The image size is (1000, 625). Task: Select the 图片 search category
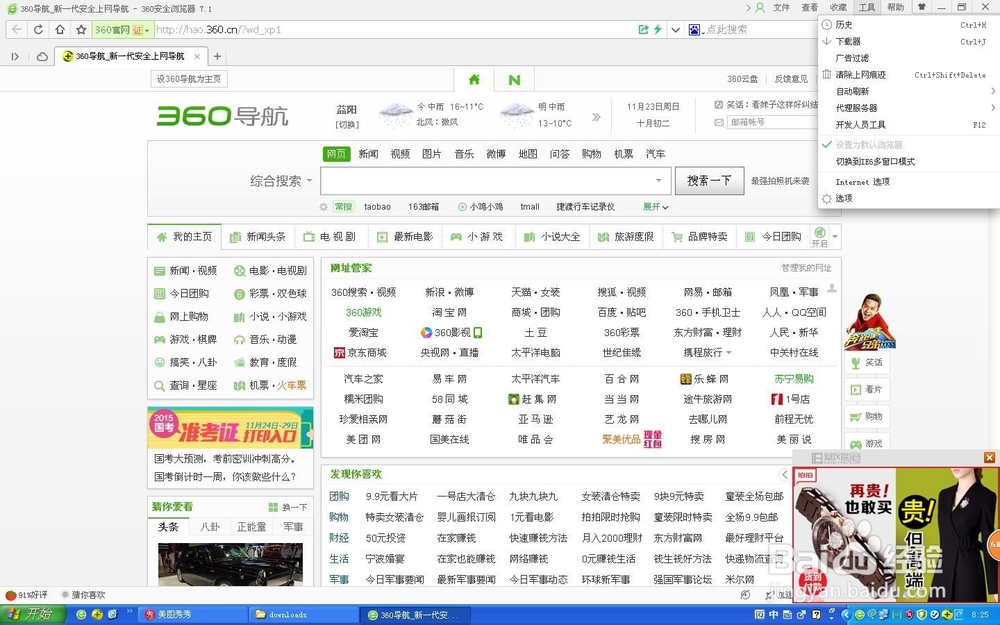[432, 154]
